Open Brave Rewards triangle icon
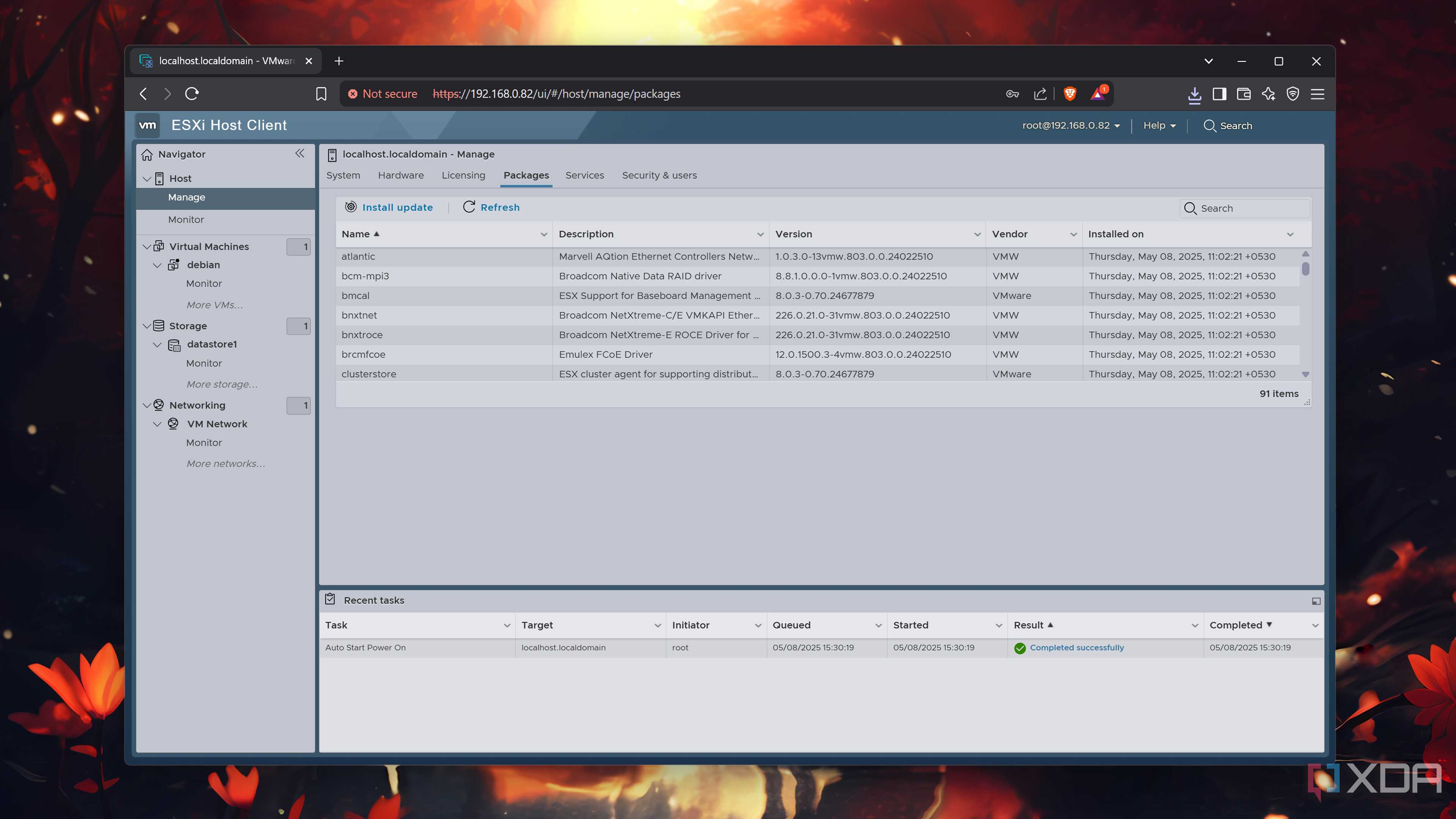 point(1098,94)
